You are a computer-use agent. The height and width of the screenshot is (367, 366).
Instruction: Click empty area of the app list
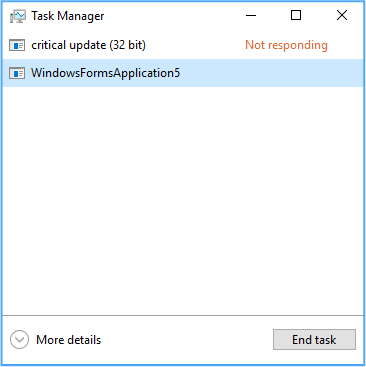click(x=183, y=200)
